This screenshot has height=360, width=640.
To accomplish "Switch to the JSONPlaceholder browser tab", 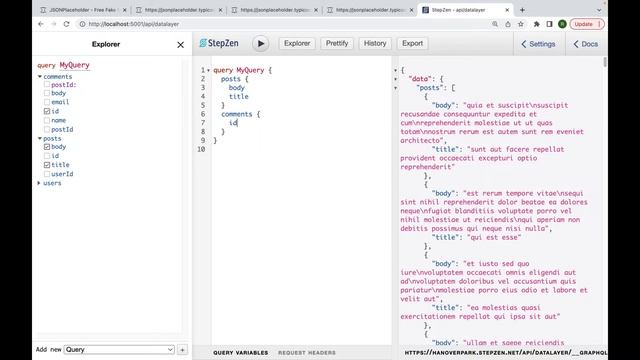I will tap(84, 10).
